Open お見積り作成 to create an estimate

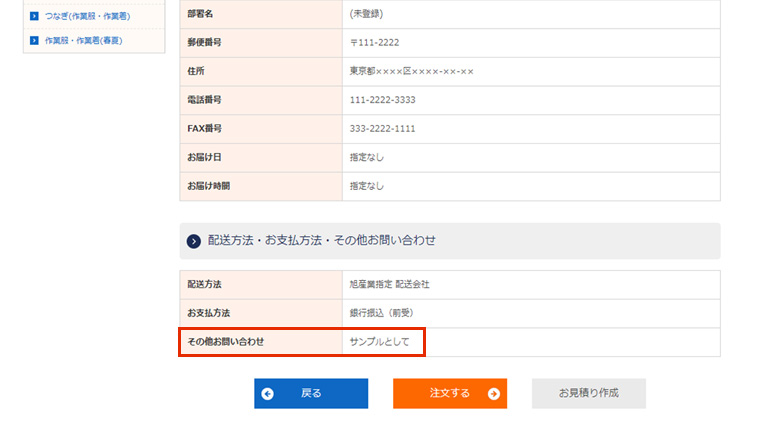(588, 393)
